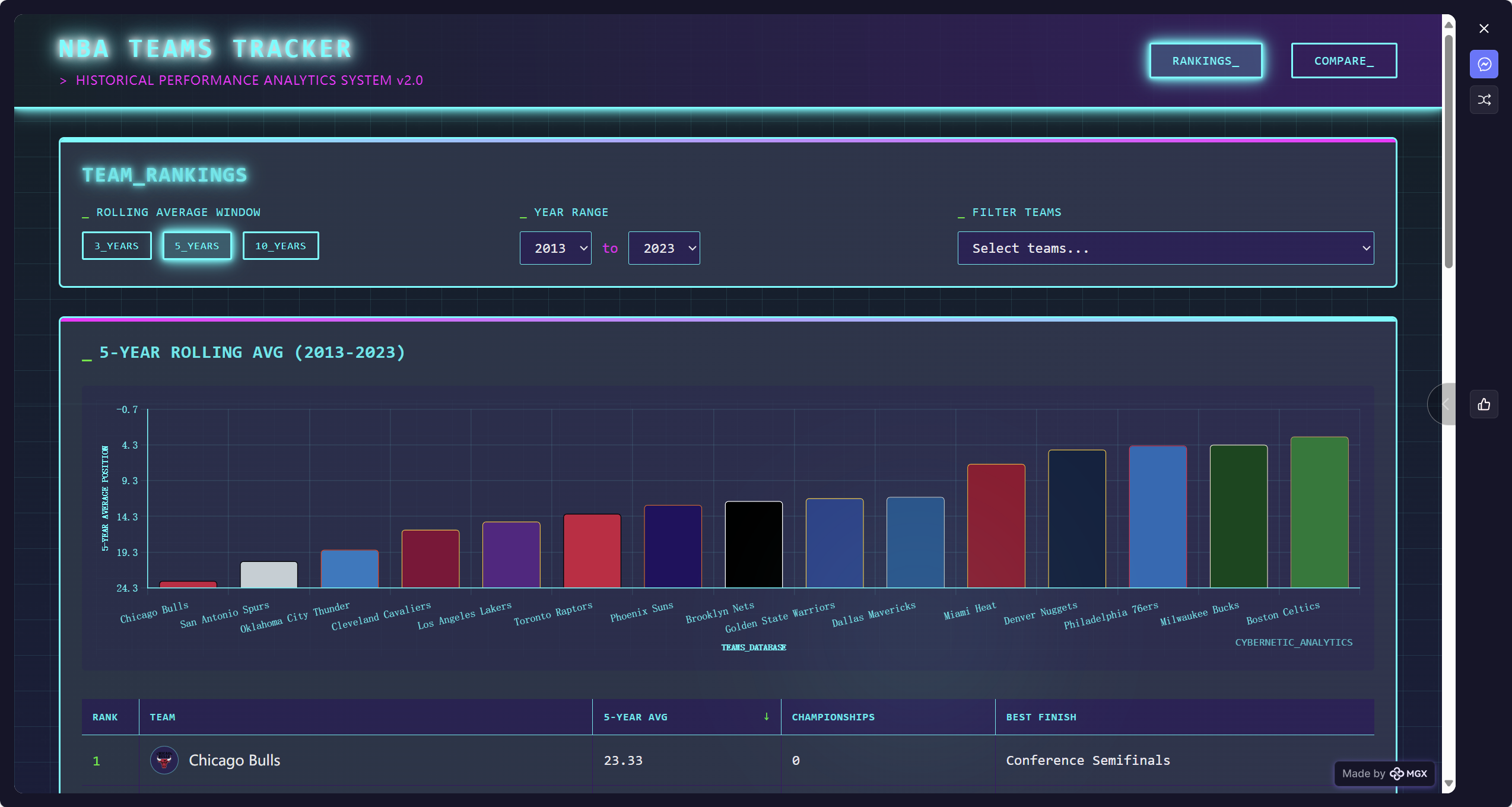Click the scrollbar up arrow
Image resolution: width=1512 pixels, height=807 pixels.
pos(1449,24)
